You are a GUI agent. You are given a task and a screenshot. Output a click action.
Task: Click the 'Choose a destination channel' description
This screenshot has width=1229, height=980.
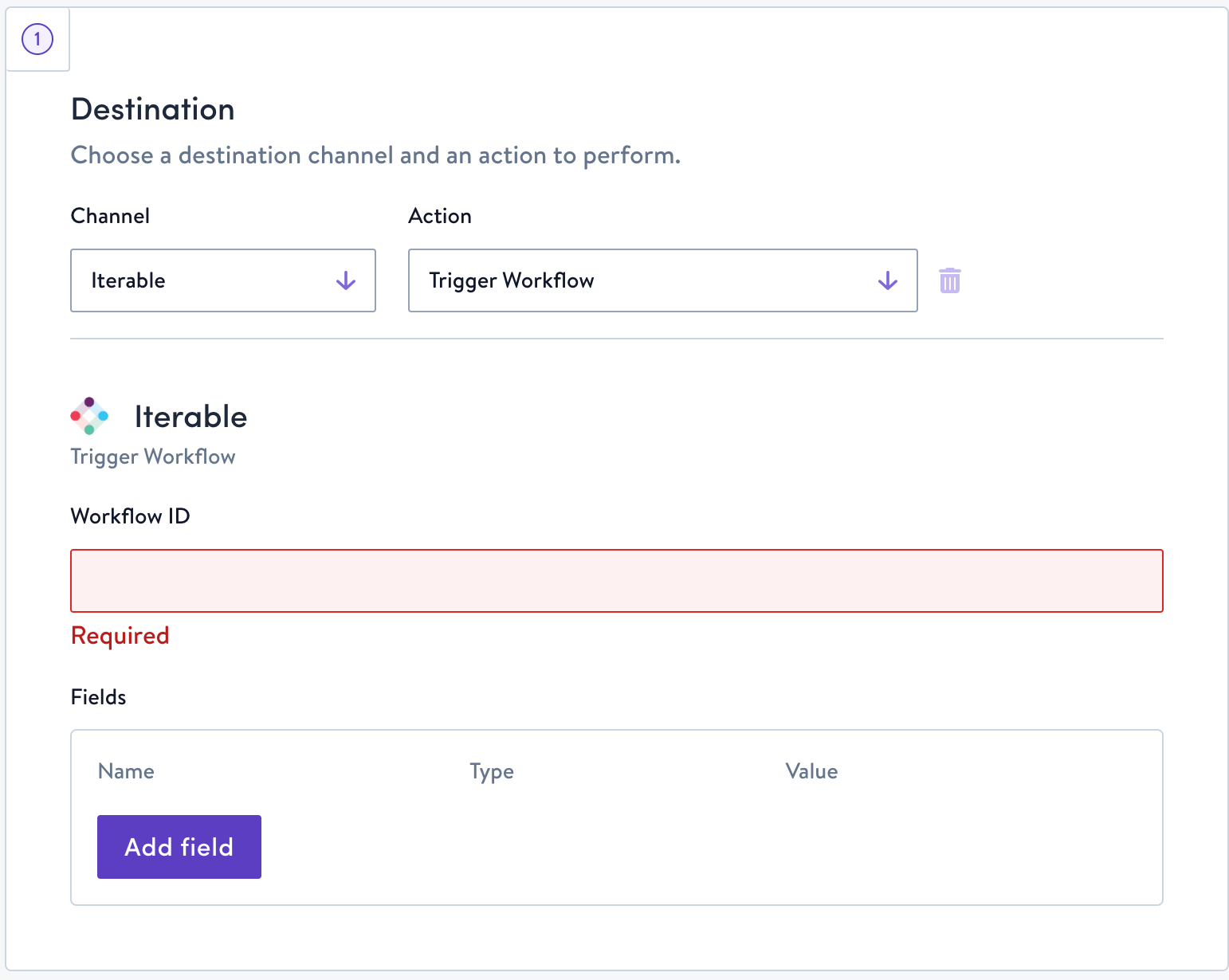(x=376, y=155)
